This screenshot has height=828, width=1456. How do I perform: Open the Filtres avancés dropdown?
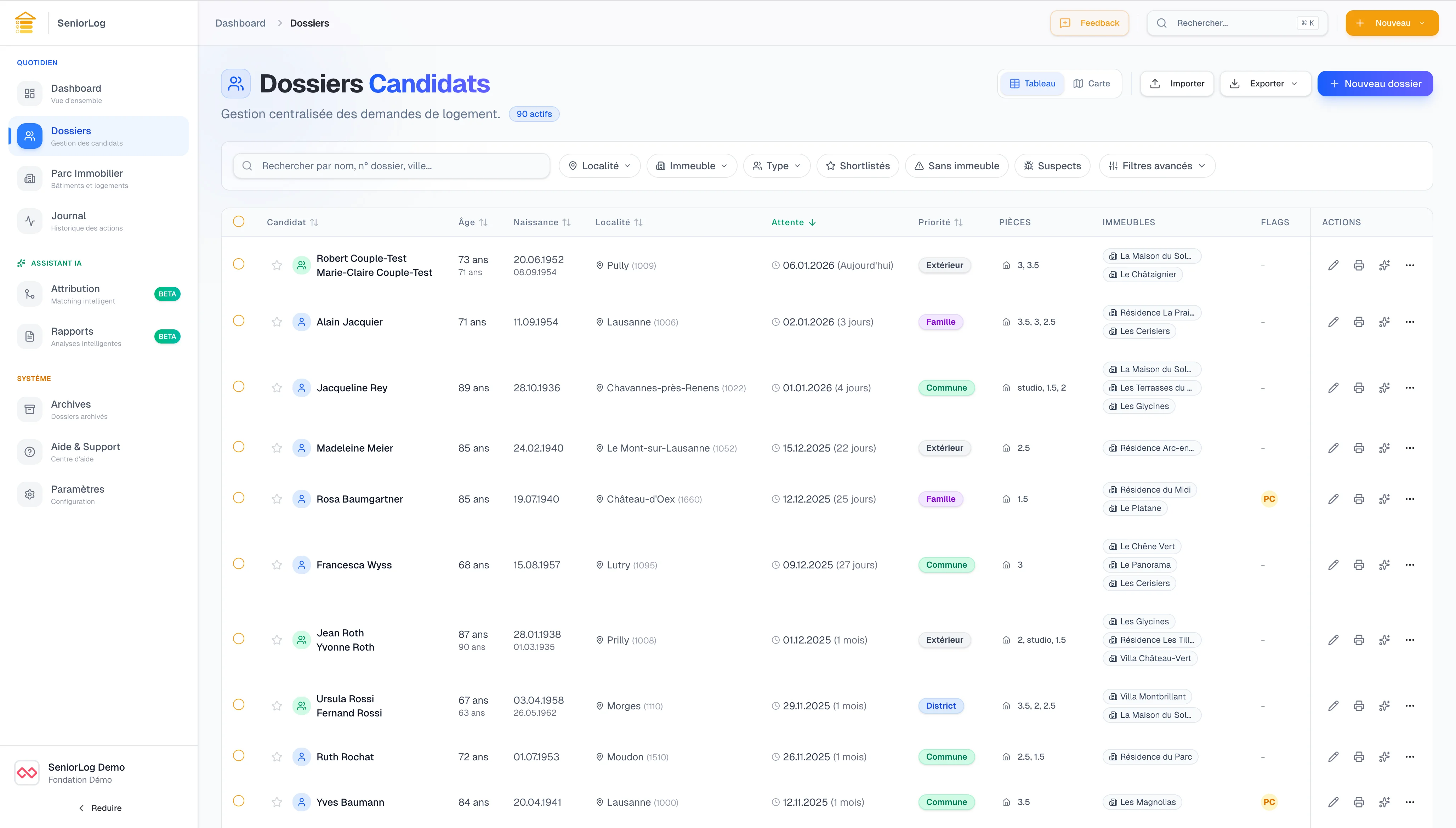[x=1157, y=166]
